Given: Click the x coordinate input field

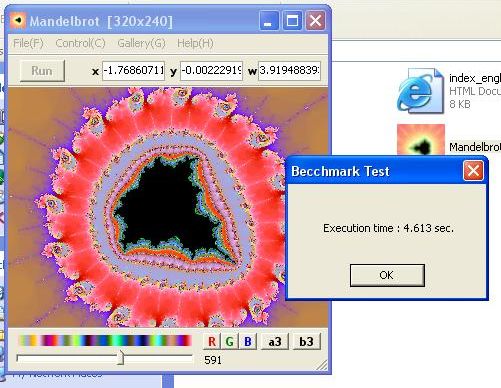Looking at the screenshot, I should (x=133, y=71).
